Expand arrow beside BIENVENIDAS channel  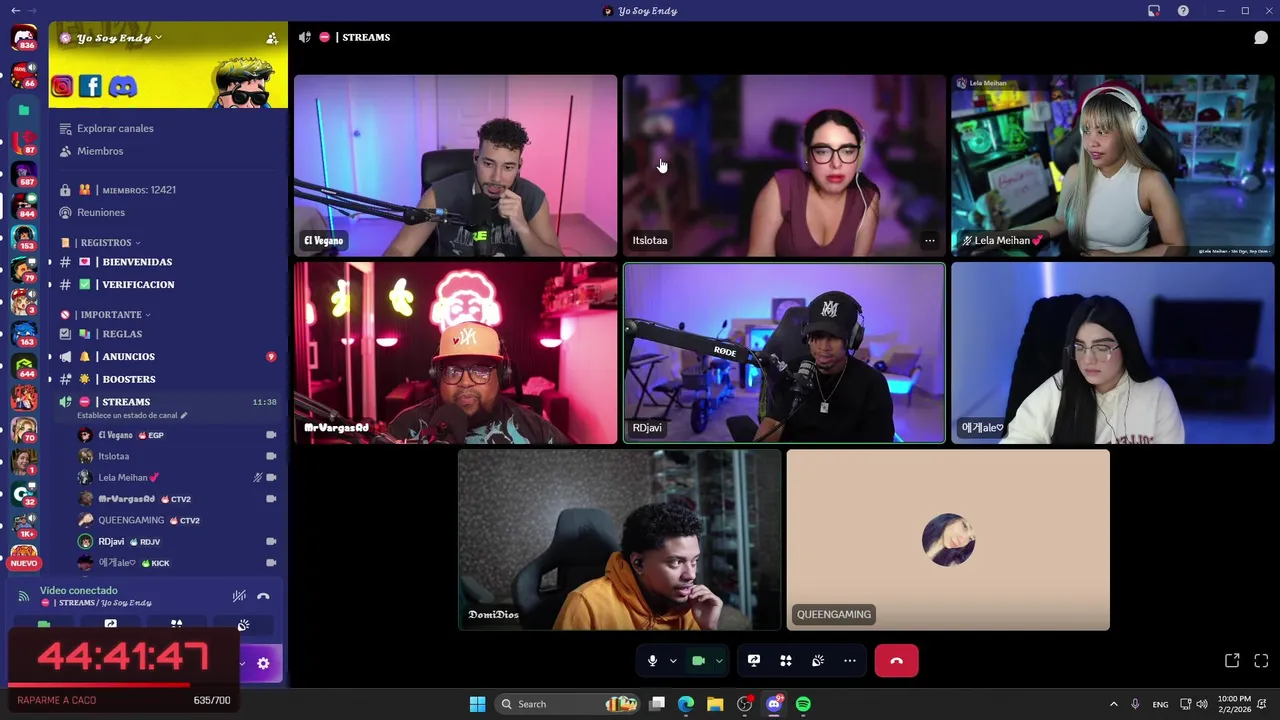coord(49,262)
